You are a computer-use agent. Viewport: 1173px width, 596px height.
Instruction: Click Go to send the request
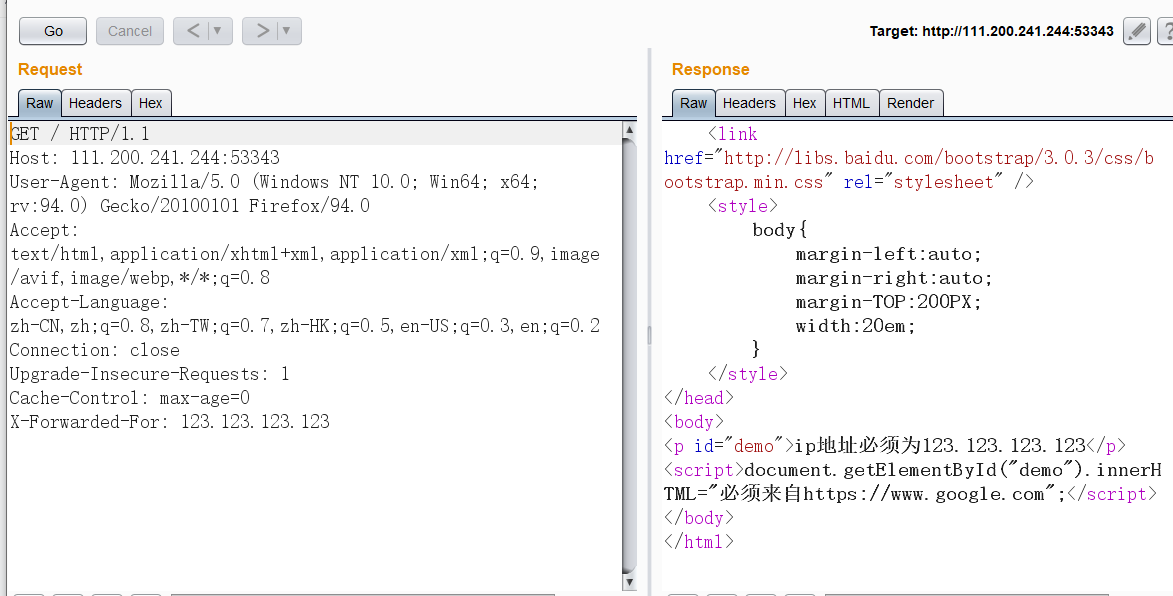(52, 31)
